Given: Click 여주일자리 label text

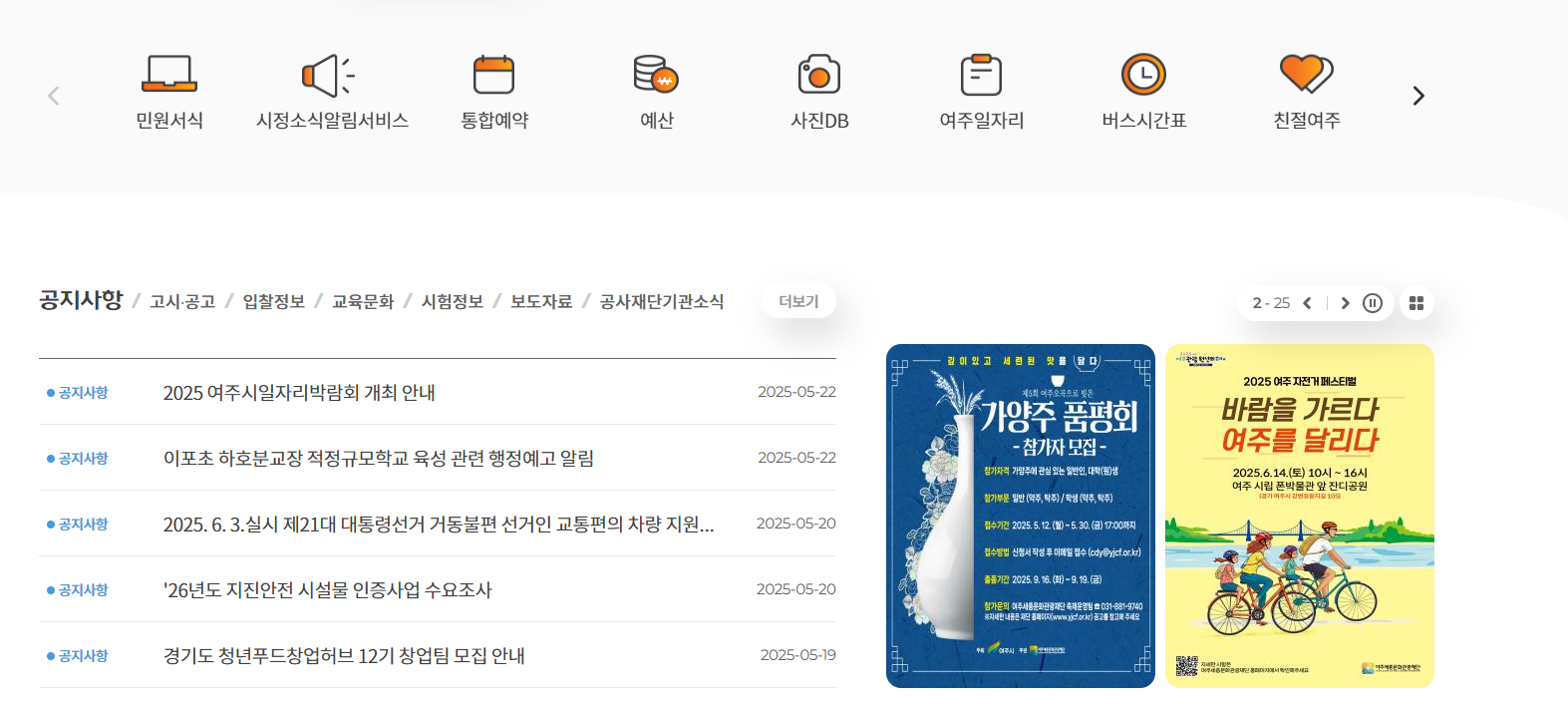Looking at the screenshot, I should [x=982, y=121].
